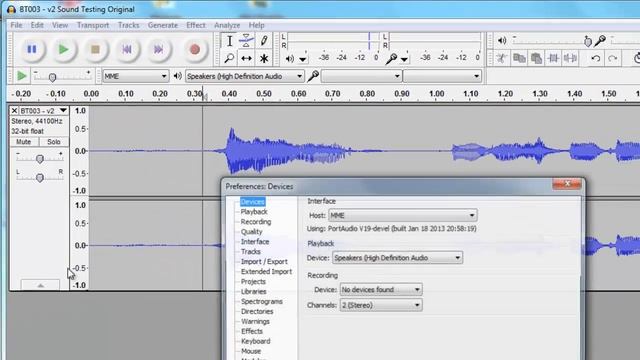Click the Undo arrow icon
This screenshot has height=360, width=640.
pyautogui.click(x=596, y=58)
